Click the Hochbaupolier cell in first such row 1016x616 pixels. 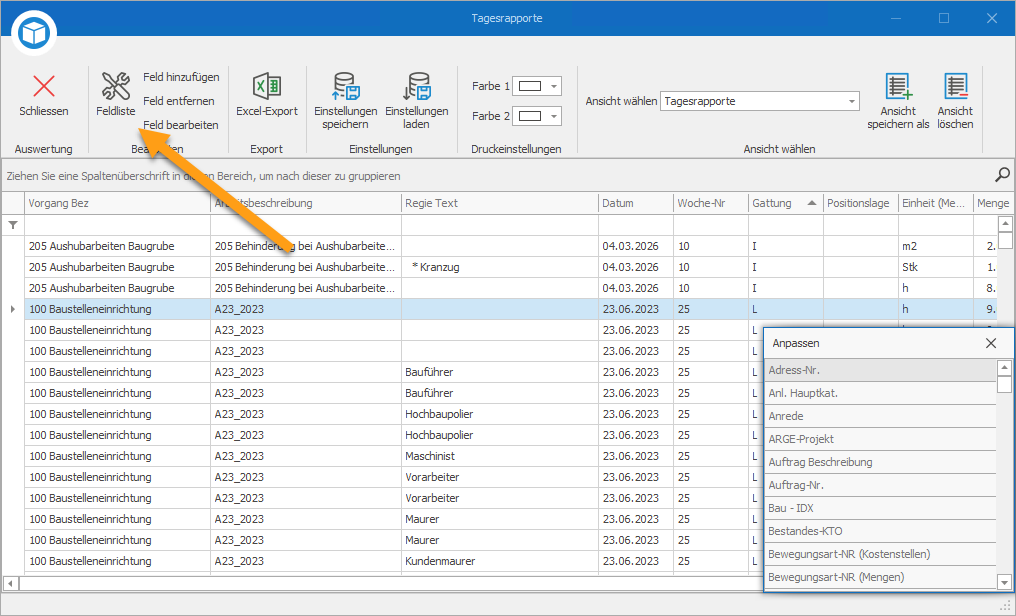click(499, 414)
